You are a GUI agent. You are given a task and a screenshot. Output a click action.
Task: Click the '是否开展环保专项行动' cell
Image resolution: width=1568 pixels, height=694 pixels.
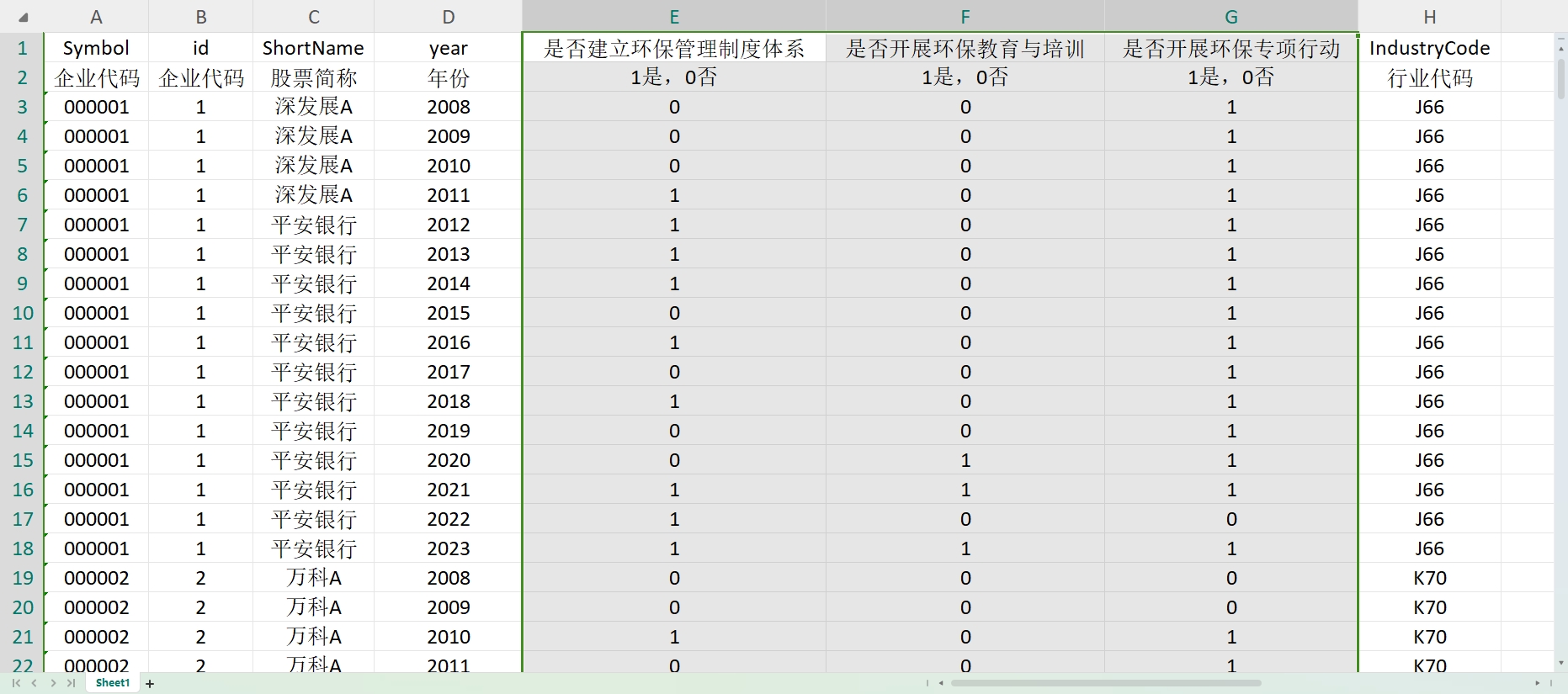click(x=1231, y=48)
